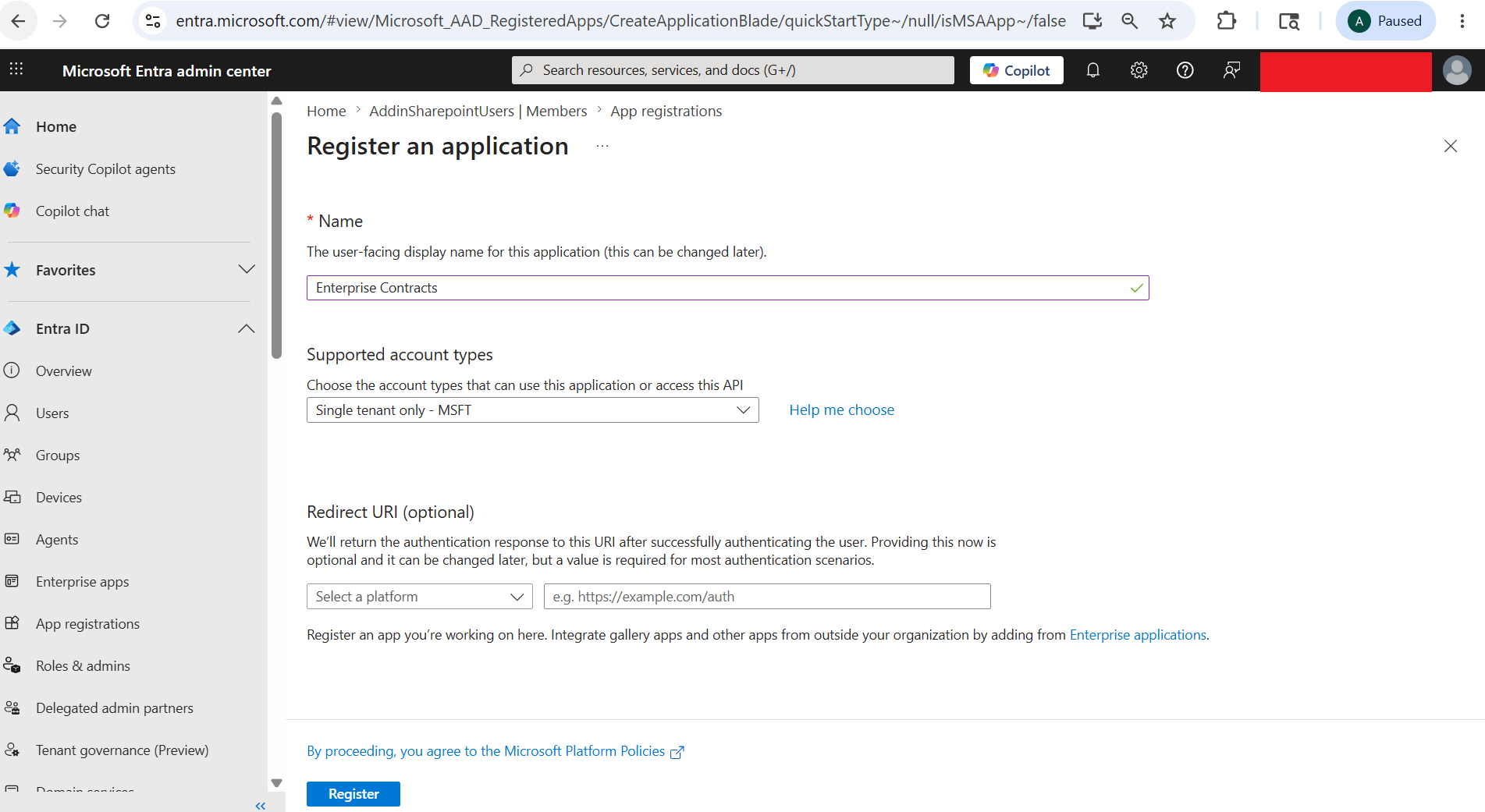This screenshot has width=1485, height=812.
Task: Click the browser forward arrow
Action: tap(60, 21)
